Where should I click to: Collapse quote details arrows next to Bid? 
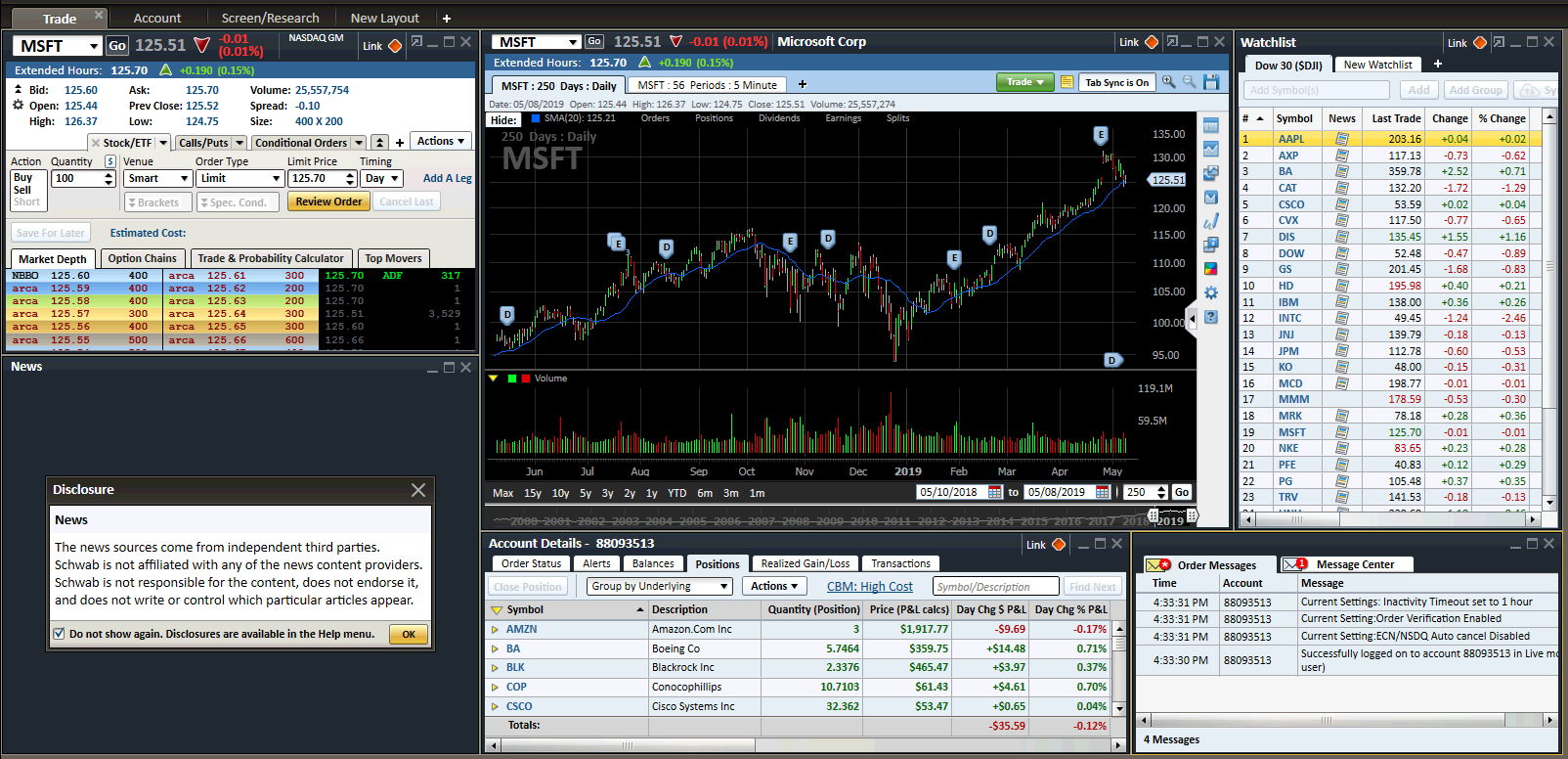click(18, 89)
